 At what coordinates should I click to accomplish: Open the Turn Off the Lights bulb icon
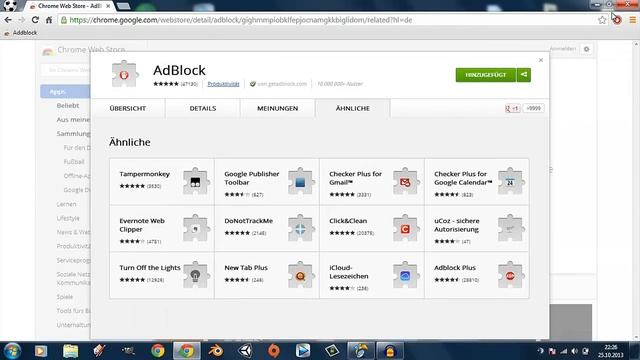point(196,275)
